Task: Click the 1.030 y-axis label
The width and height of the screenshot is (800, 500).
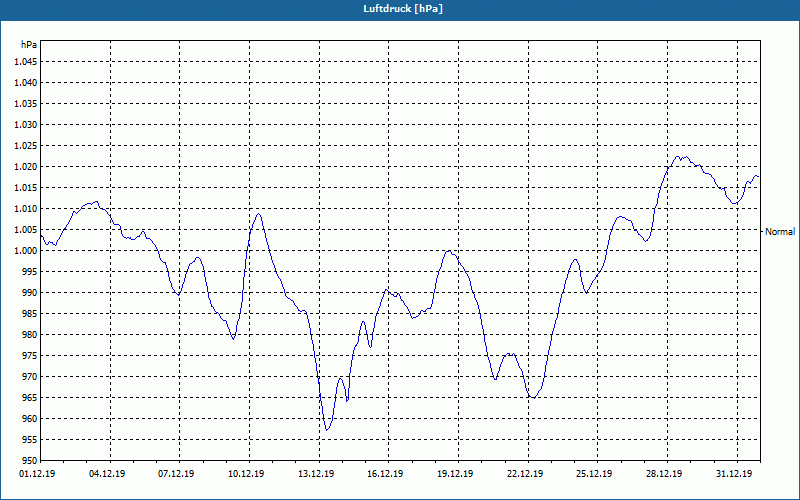Action: pyautogui.click(x=25, y=124)
